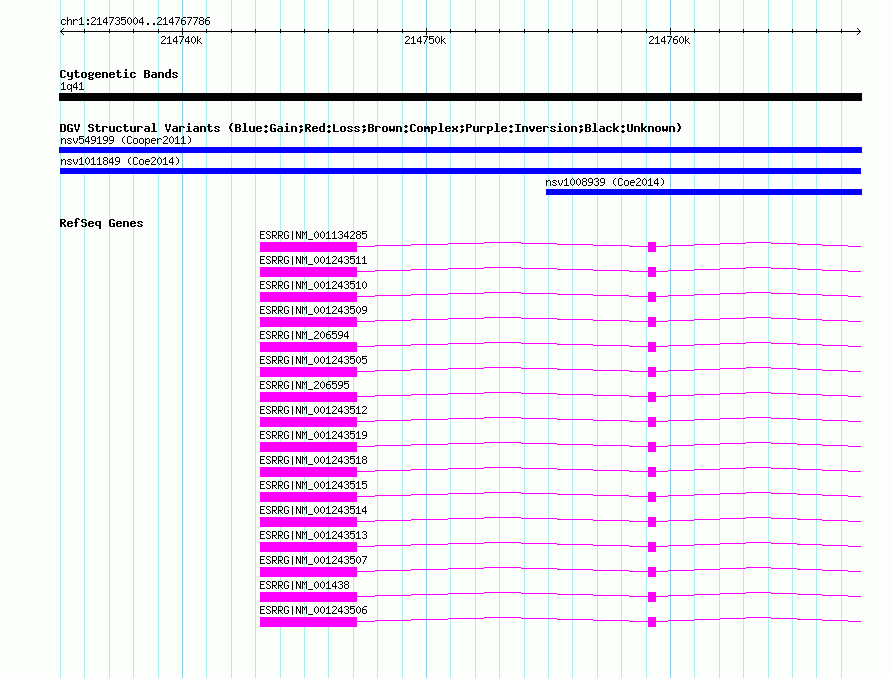Click the large exon of NM_001438

point(308,597)
